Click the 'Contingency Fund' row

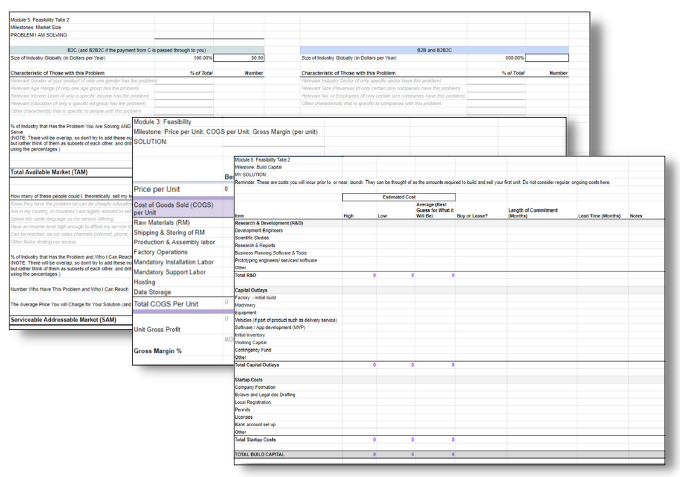[253, 350]
